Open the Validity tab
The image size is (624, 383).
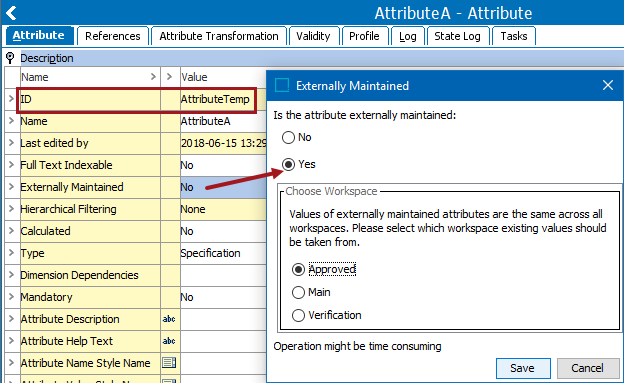click(313, 36)
